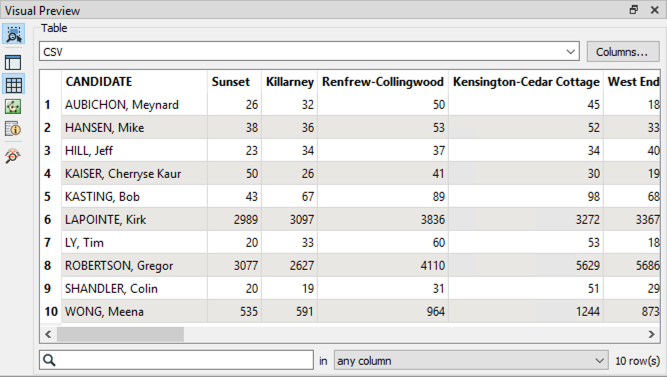Image resolution: width=667 pixels, height=377 pixels.
Task: Click the Renfrew-Collingwood column header
Action: pos(383,82)
